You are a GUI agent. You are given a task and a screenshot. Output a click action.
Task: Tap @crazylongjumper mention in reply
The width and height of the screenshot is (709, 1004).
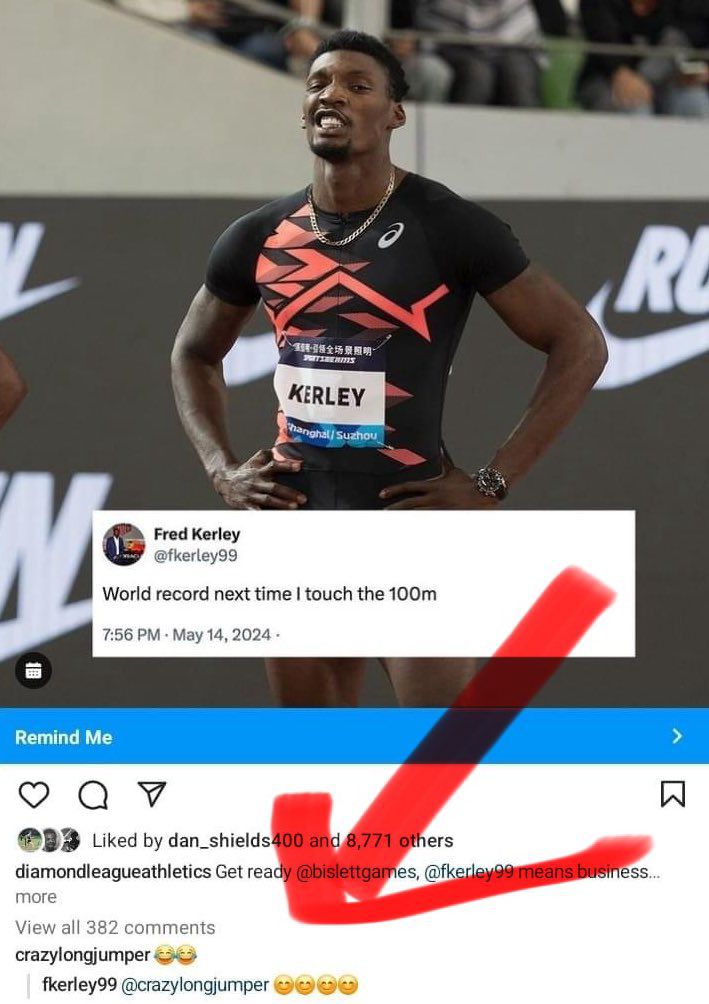coord(195,984)
